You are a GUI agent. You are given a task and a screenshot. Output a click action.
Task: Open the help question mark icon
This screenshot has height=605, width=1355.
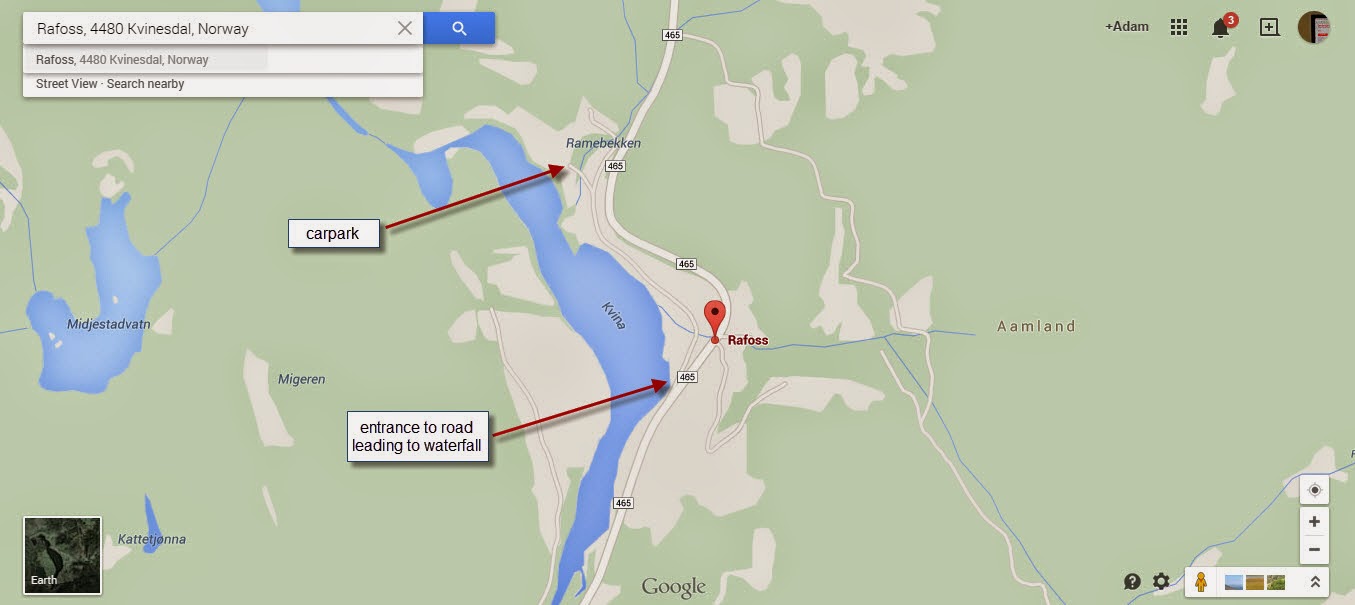pos(1132,581)
